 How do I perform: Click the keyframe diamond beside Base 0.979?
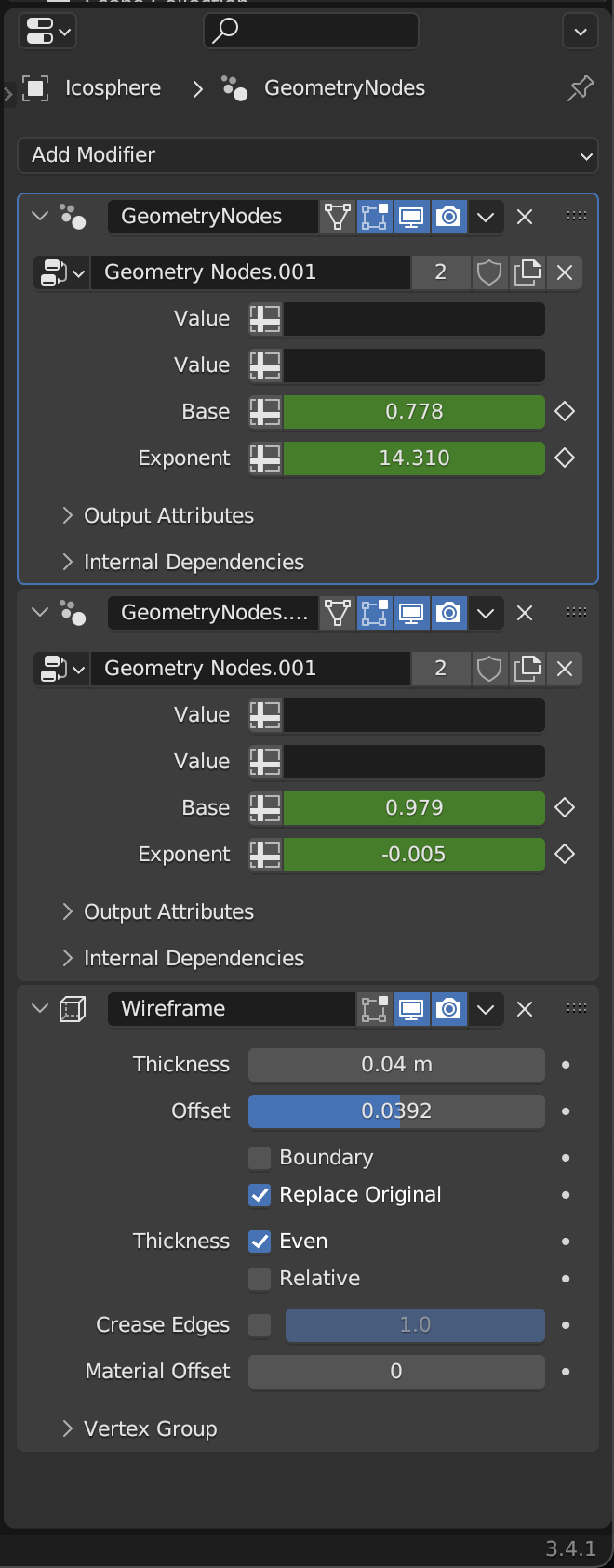pyautogui.click(x=565, y=808)
